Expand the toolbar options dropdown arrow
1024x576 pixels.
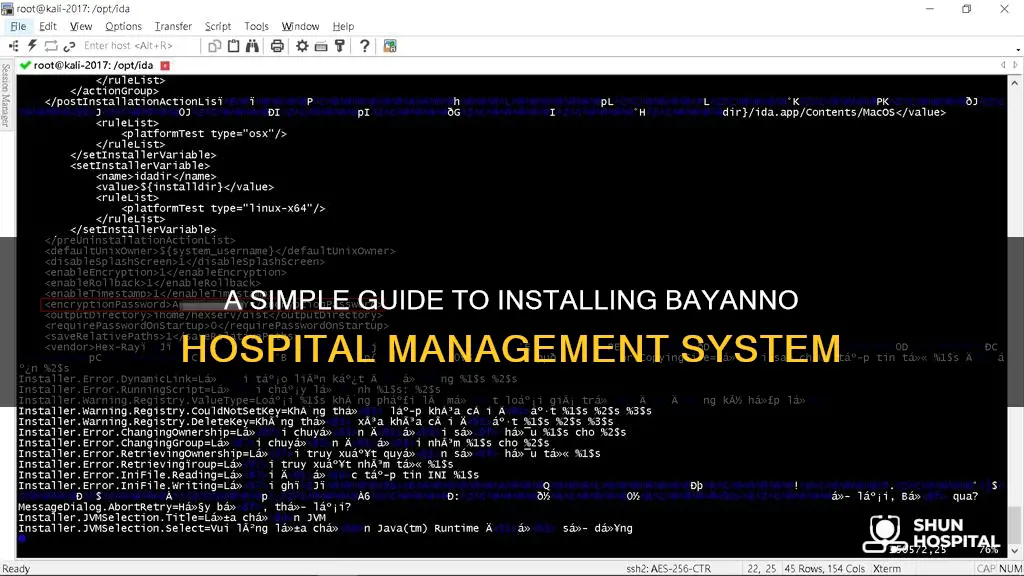[x=1018, y=50]
